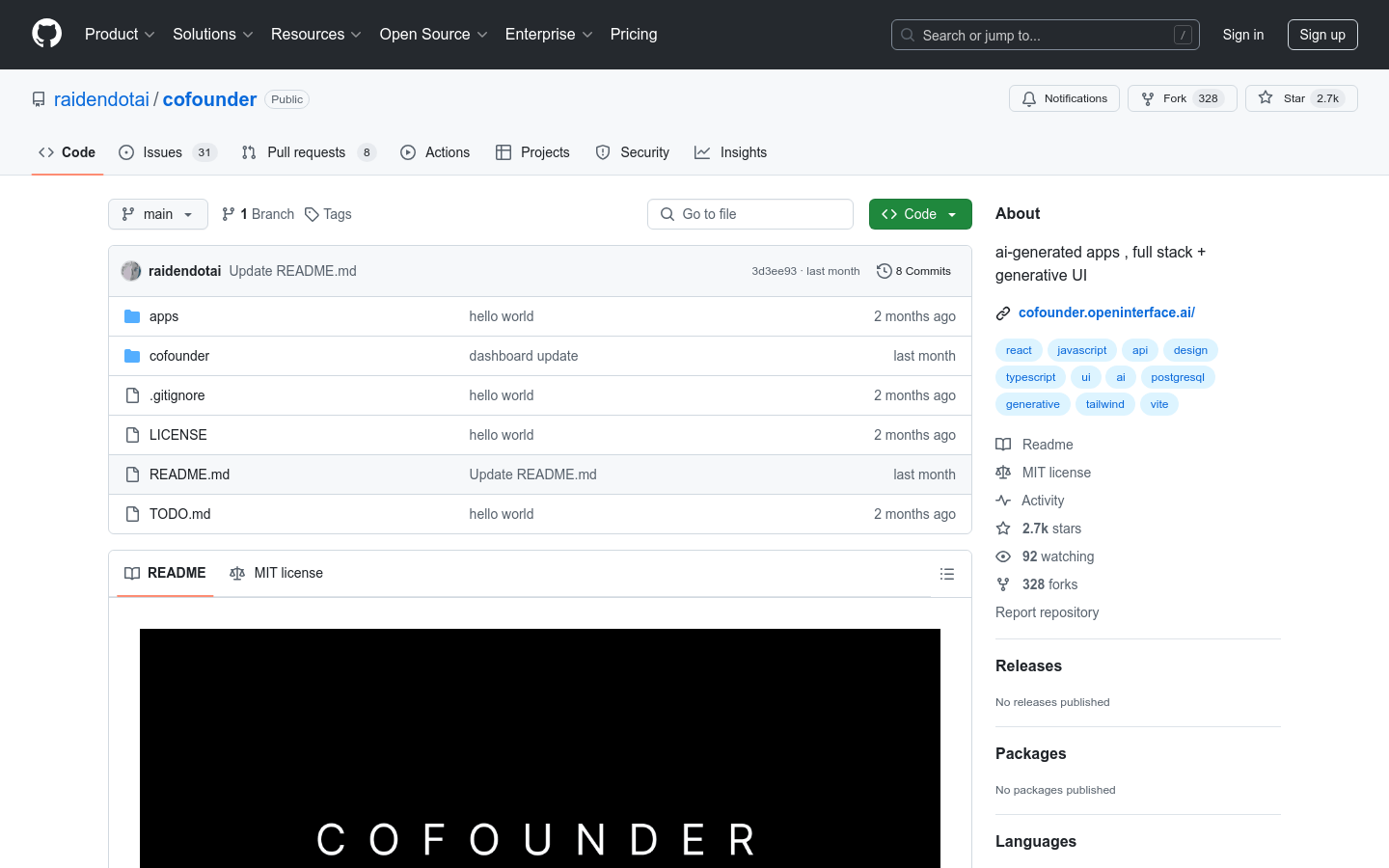The height and width of the screenshot is (868, 1389).
Task: Open the GitHub homepage logo
Action: pyautogui.click(x=46, y=34)
